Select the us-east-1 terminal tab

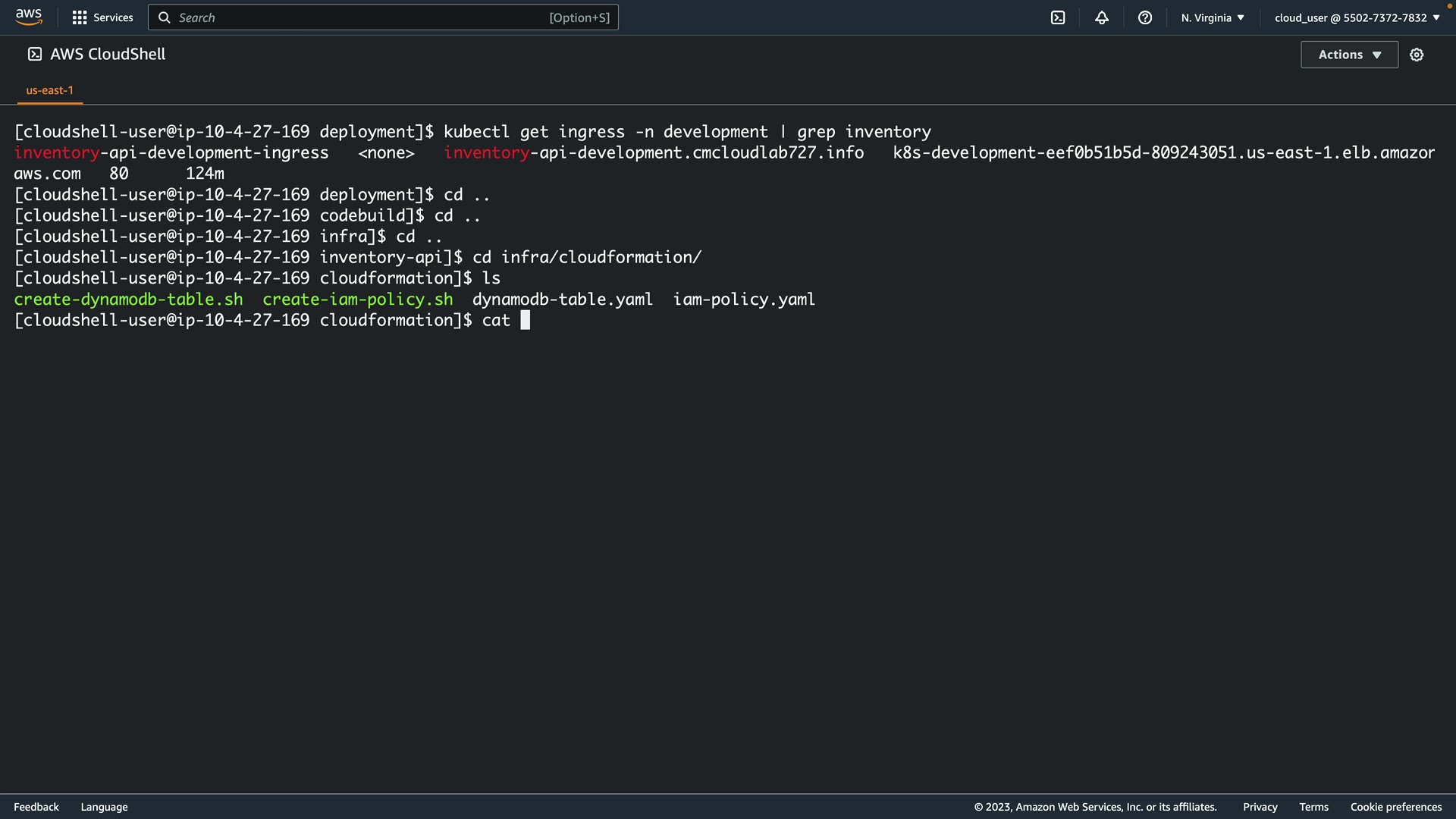(50, 90)
